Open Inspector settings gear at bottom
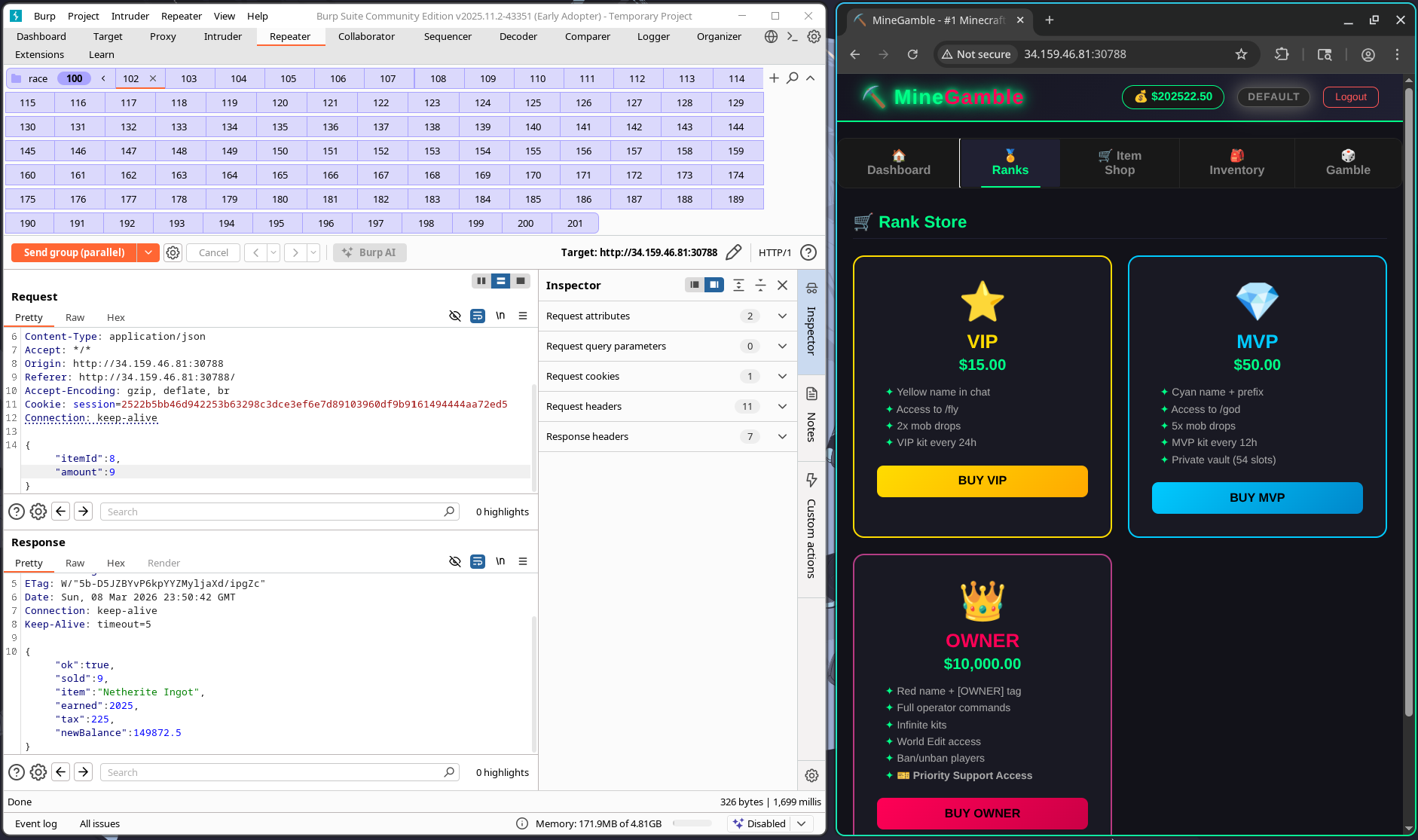 [x=811, y=775]
